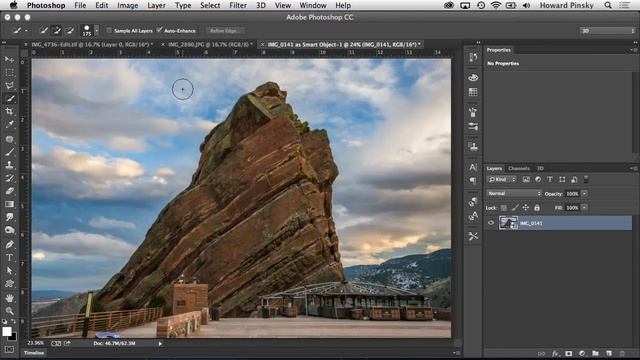Swap foreground and background colors
Image resolution: width=640 pixels, height=360 pixels.
[13, 322]
